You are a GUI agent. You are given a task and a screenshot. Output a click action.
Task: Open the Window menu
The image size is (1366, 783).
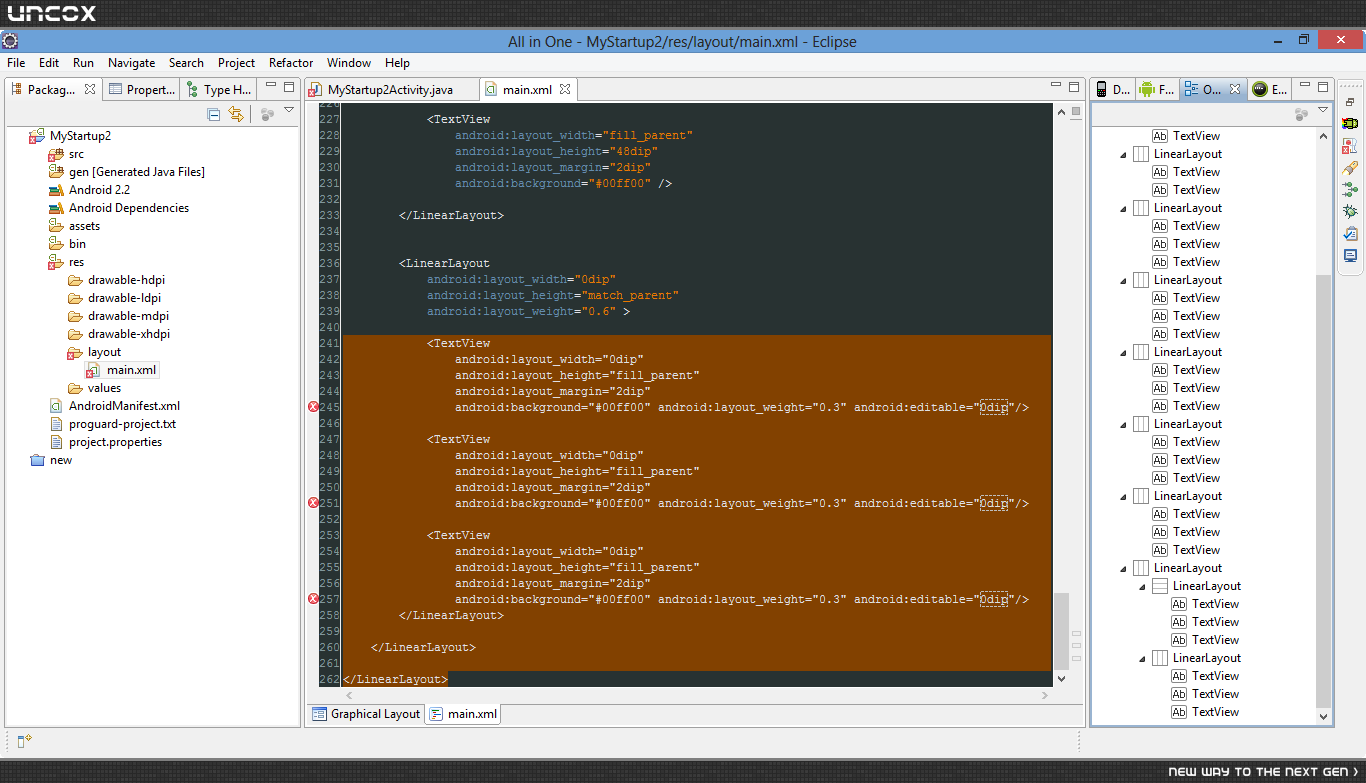[348, 63]
